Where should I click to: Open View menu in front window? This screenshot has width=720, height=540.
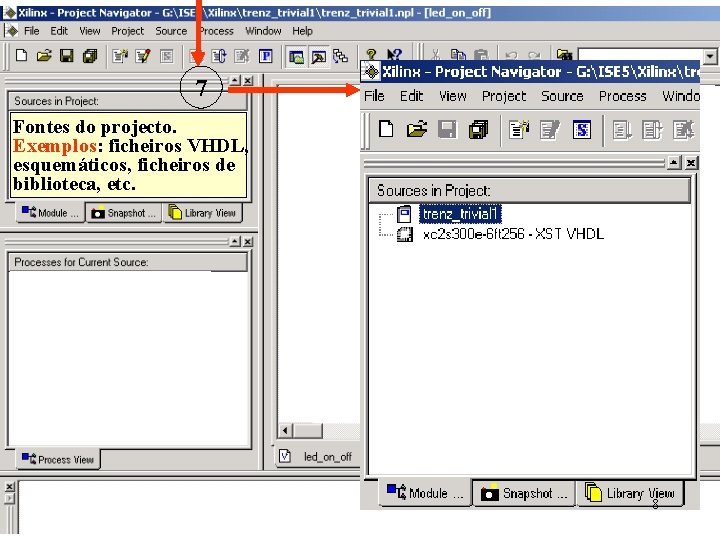[453, 96]
